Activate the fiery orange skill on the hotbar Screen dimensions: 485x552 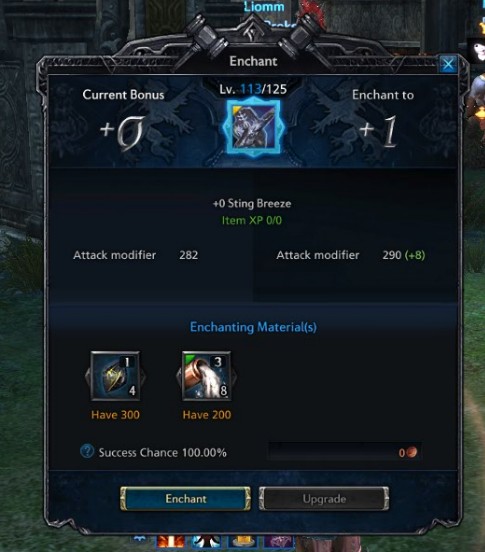(x=170, y=541)
